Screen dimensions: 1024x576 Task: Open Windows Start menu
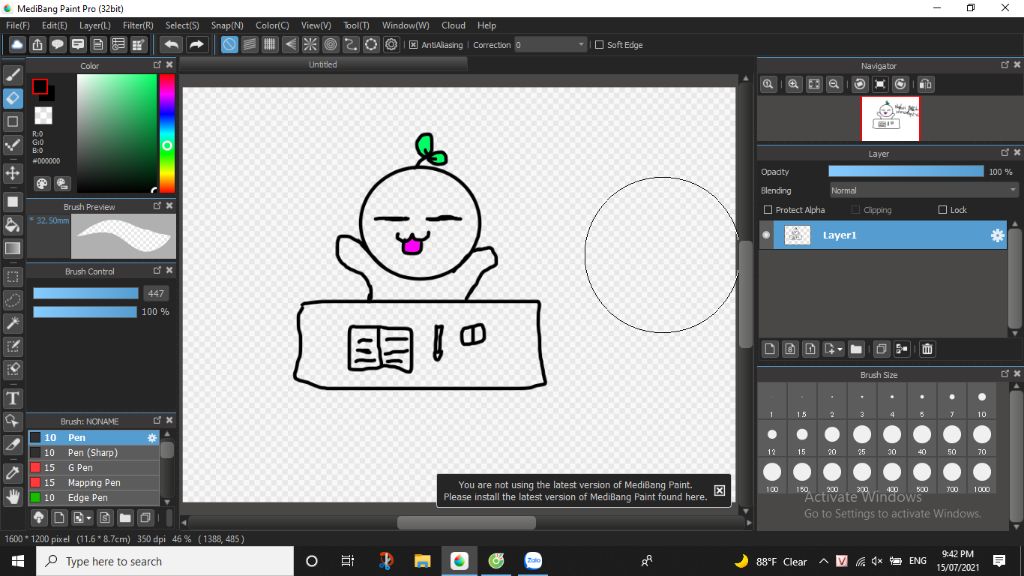tap(18, 561)
